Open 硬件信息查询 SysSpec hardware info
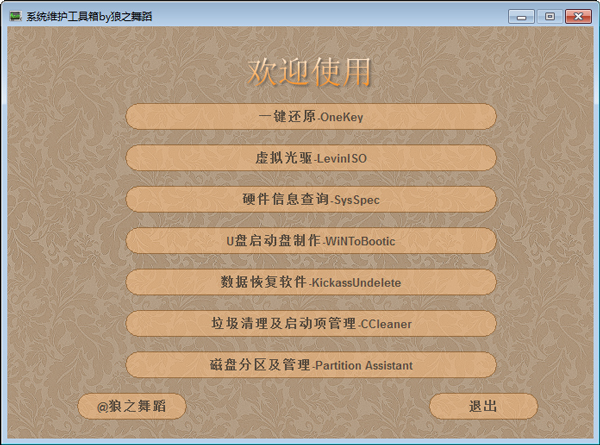Screen dimensions: 600x445 pyautogui.click(x=311, y=199)
